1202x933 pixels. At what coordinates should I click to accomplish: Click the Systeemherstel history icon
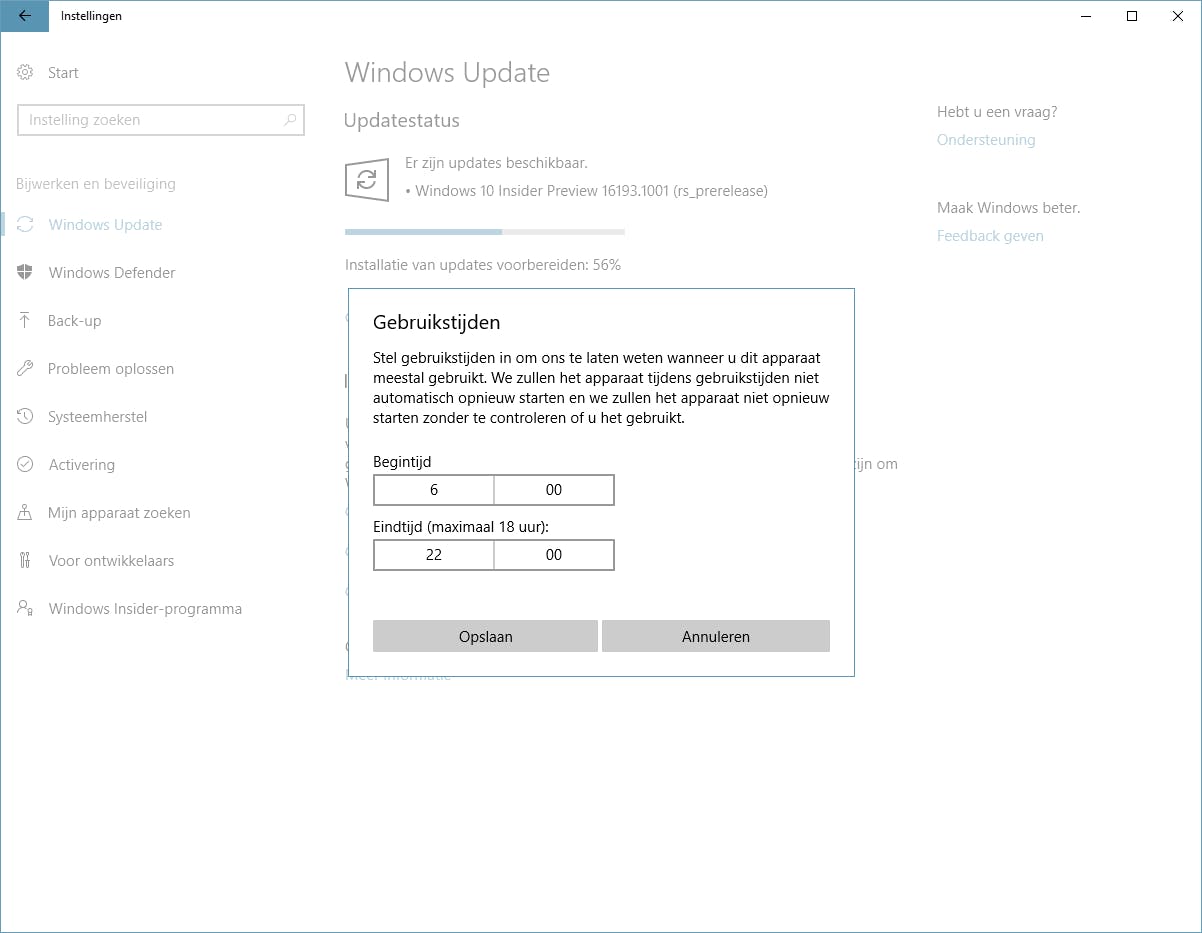click(25, 417)
